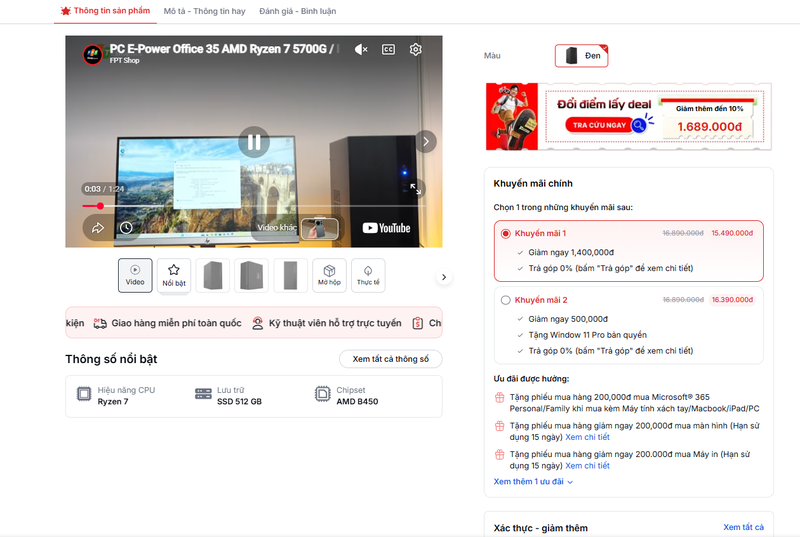Click the online technician support icon

(x=258, y=323)
